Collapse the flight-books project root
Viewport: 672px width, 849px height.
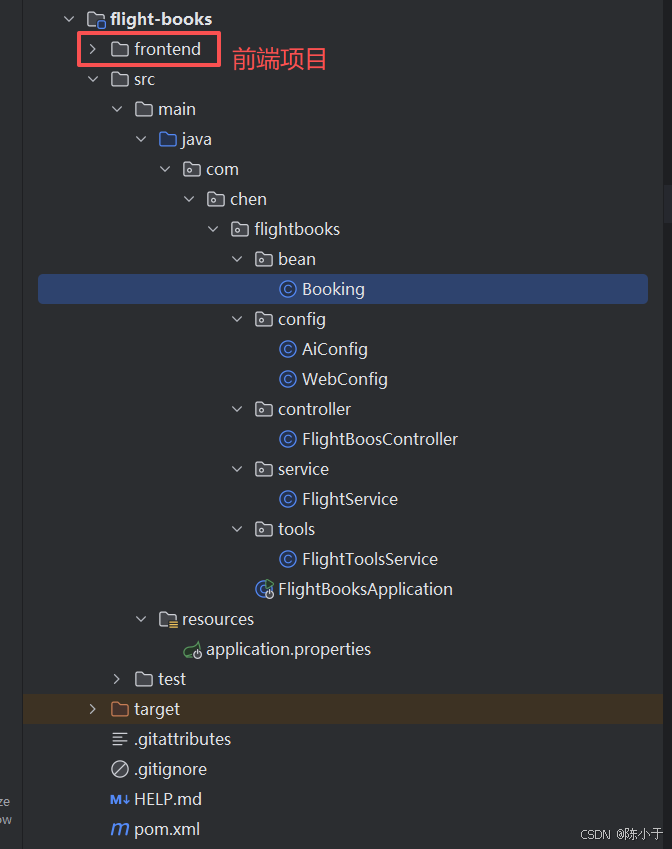(x=69, y=19)
